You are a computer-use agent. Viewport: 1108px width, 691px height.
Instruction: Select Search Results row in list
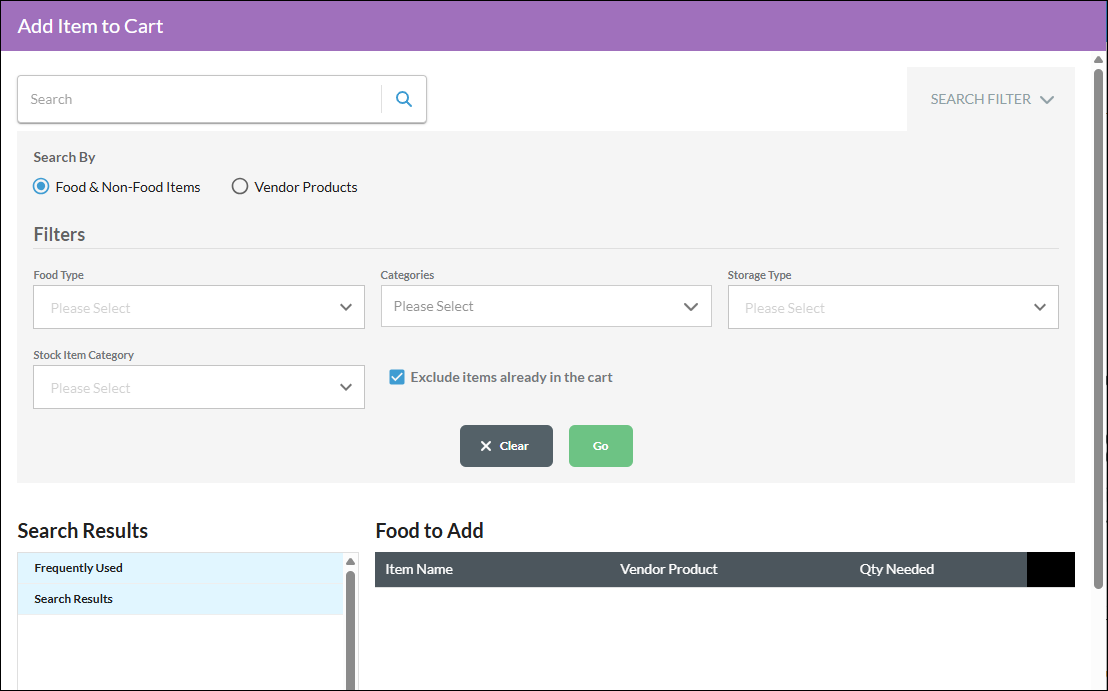(180, 599)
